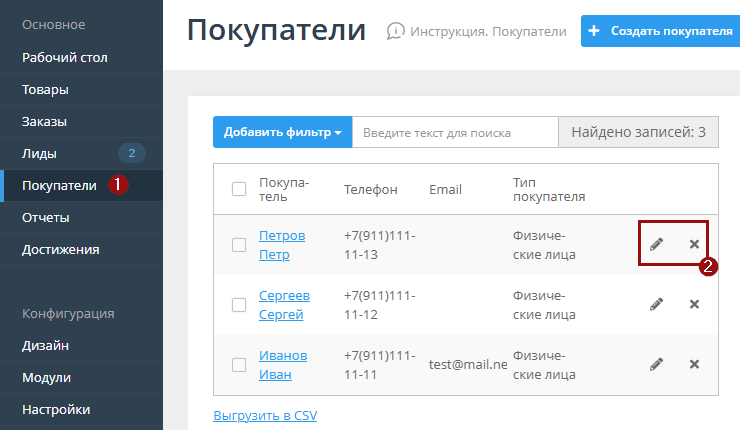Edit Иванов Иван with pencil icon
This screenshot has width=740, height=430.
pos(656,364)
